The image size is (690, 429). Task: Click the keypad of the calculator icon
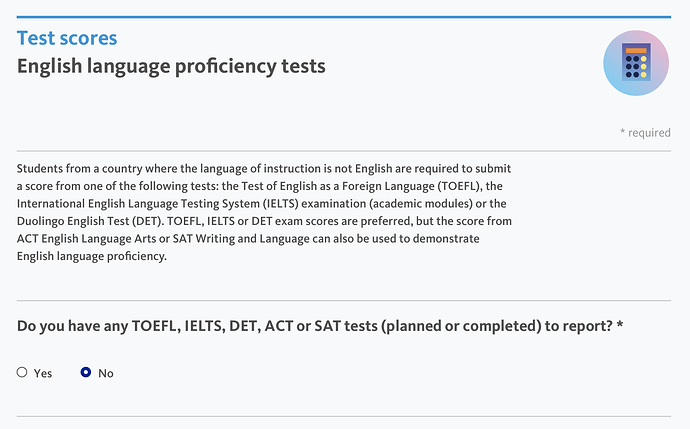(x=636, y=68)
